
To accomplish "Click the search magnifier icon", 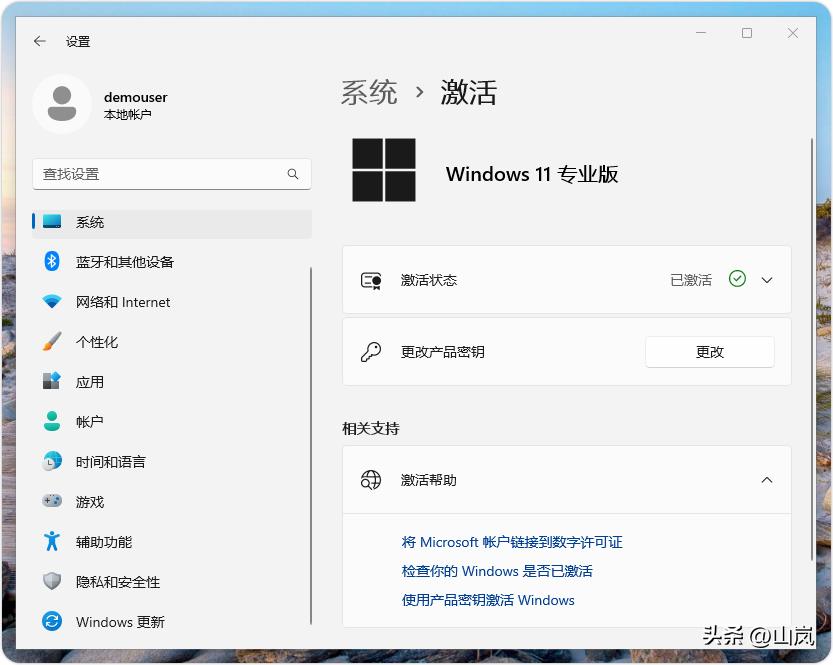I will click(x=293, y=174).
